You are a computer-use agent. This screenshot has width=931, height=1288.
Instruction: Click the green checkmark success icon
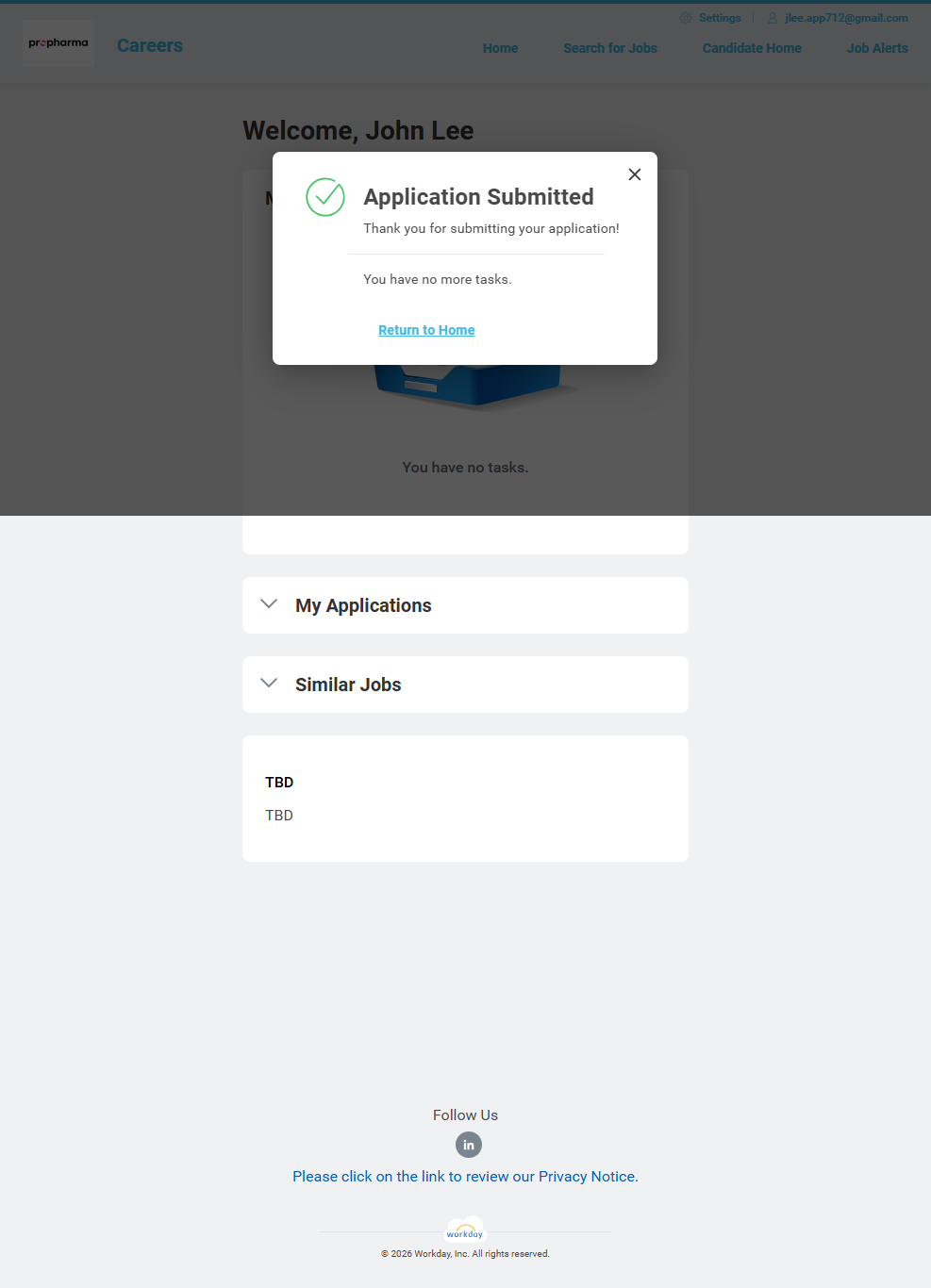click(x=325, y=197)
